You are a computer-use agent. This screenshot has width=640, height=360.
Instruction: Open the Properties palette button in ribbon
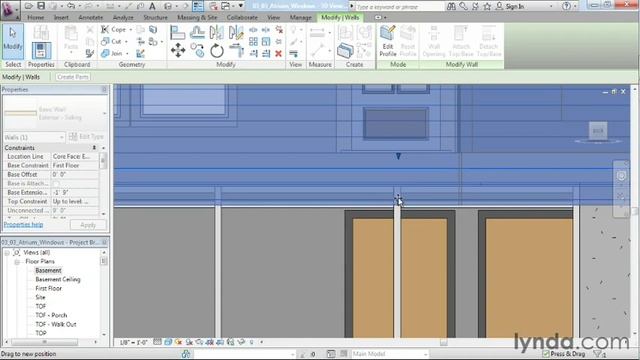[x=41, y=51]
